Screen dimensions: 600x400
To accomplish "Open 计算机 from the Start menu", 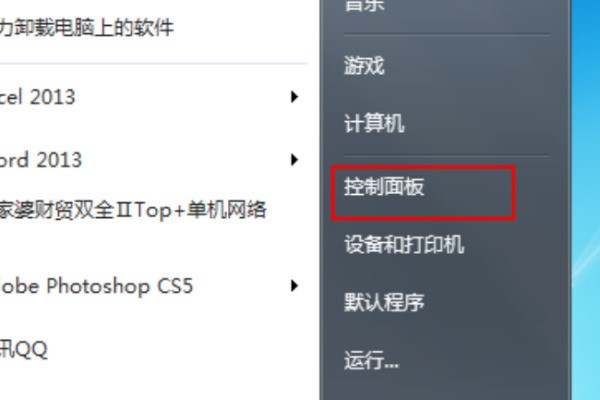I will [374, 123].
